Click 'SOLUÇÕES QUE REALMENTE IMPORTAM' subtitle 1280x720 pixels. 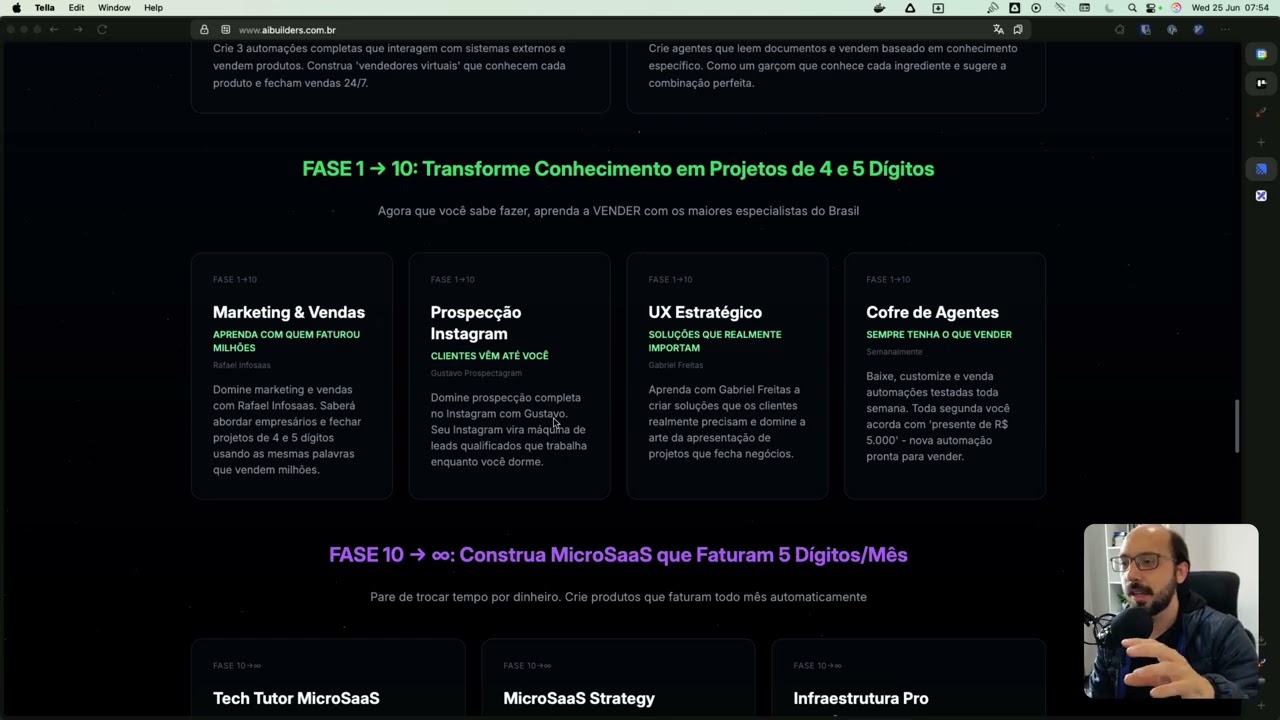pyautogui.click(x=715, y=341)
